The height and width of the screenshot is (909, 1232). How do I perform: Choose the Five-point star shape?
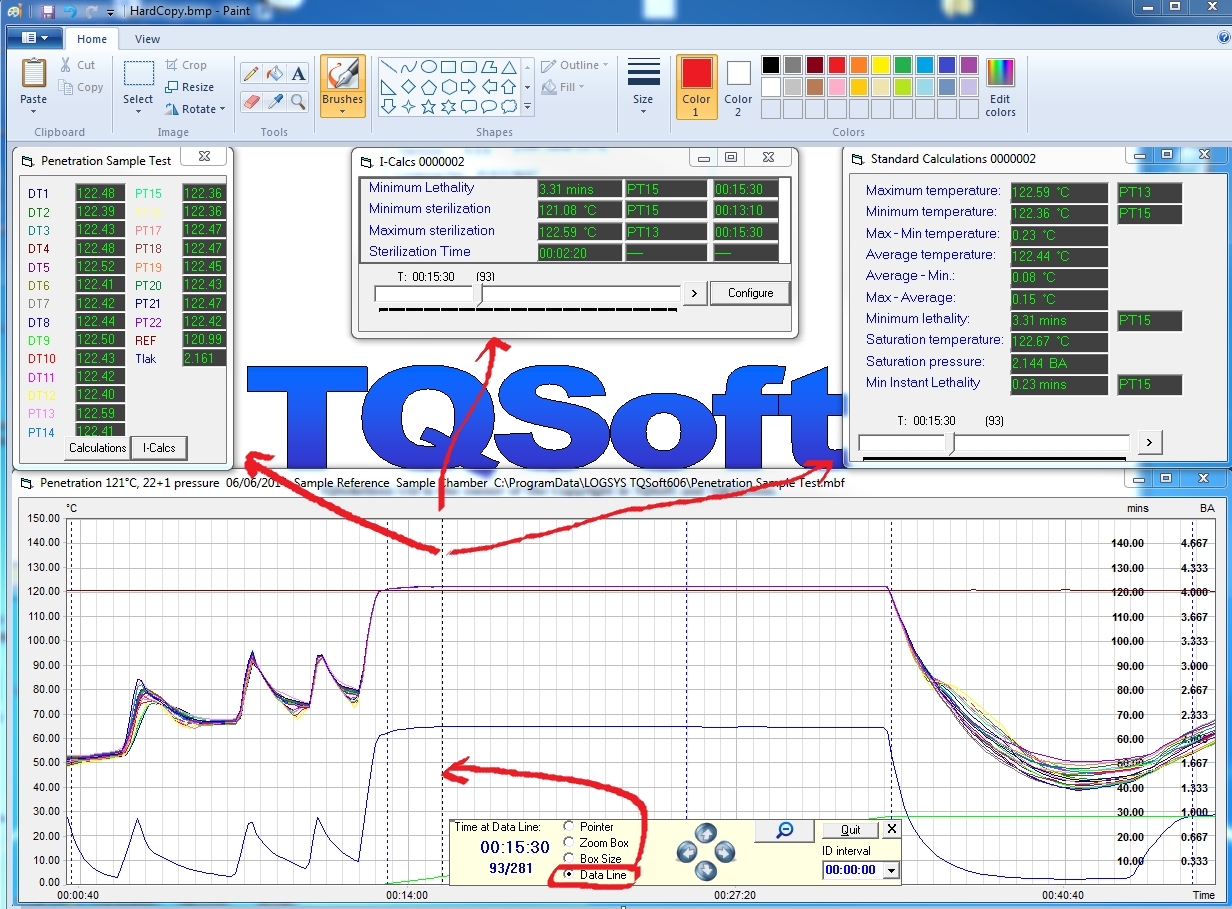pos(428,107)
